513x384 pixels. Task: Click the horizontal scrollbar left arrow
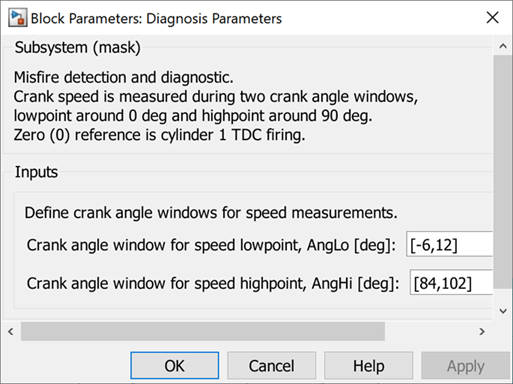pos(11,331)
